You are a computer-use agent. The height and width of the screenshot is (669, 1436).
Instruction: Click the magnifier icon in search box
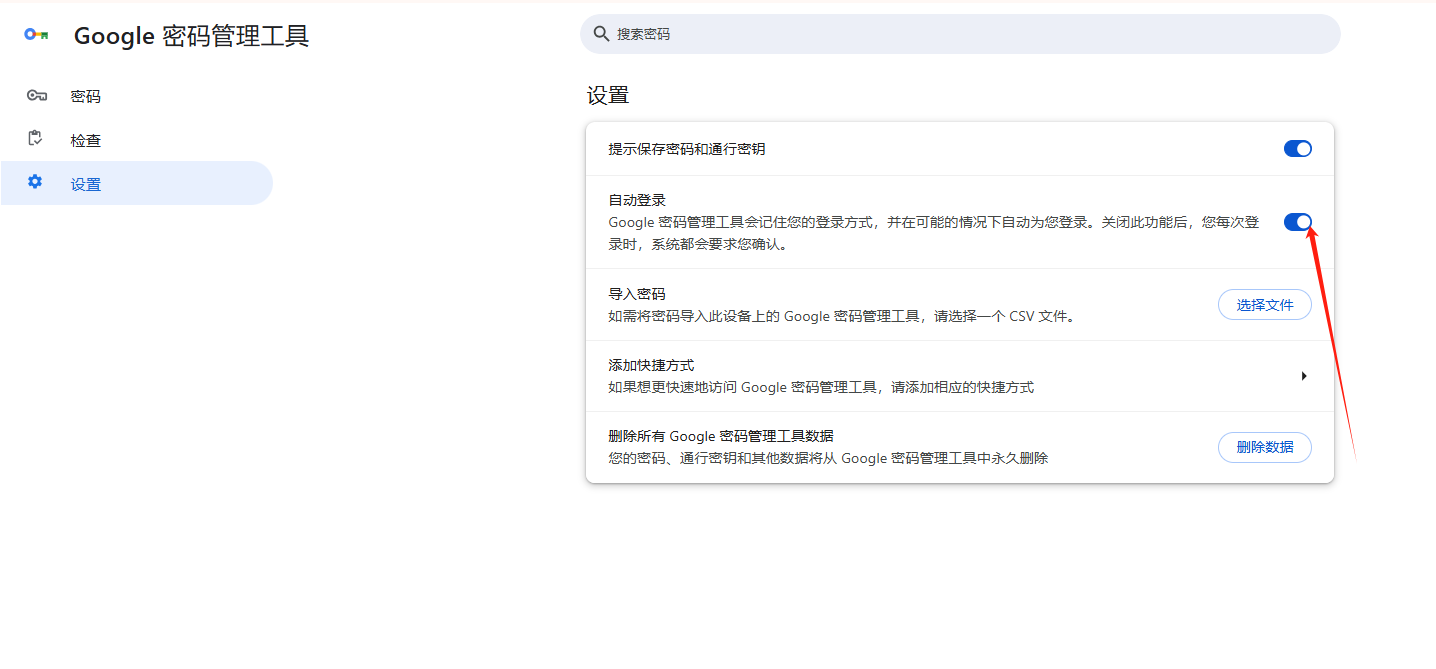601,34
